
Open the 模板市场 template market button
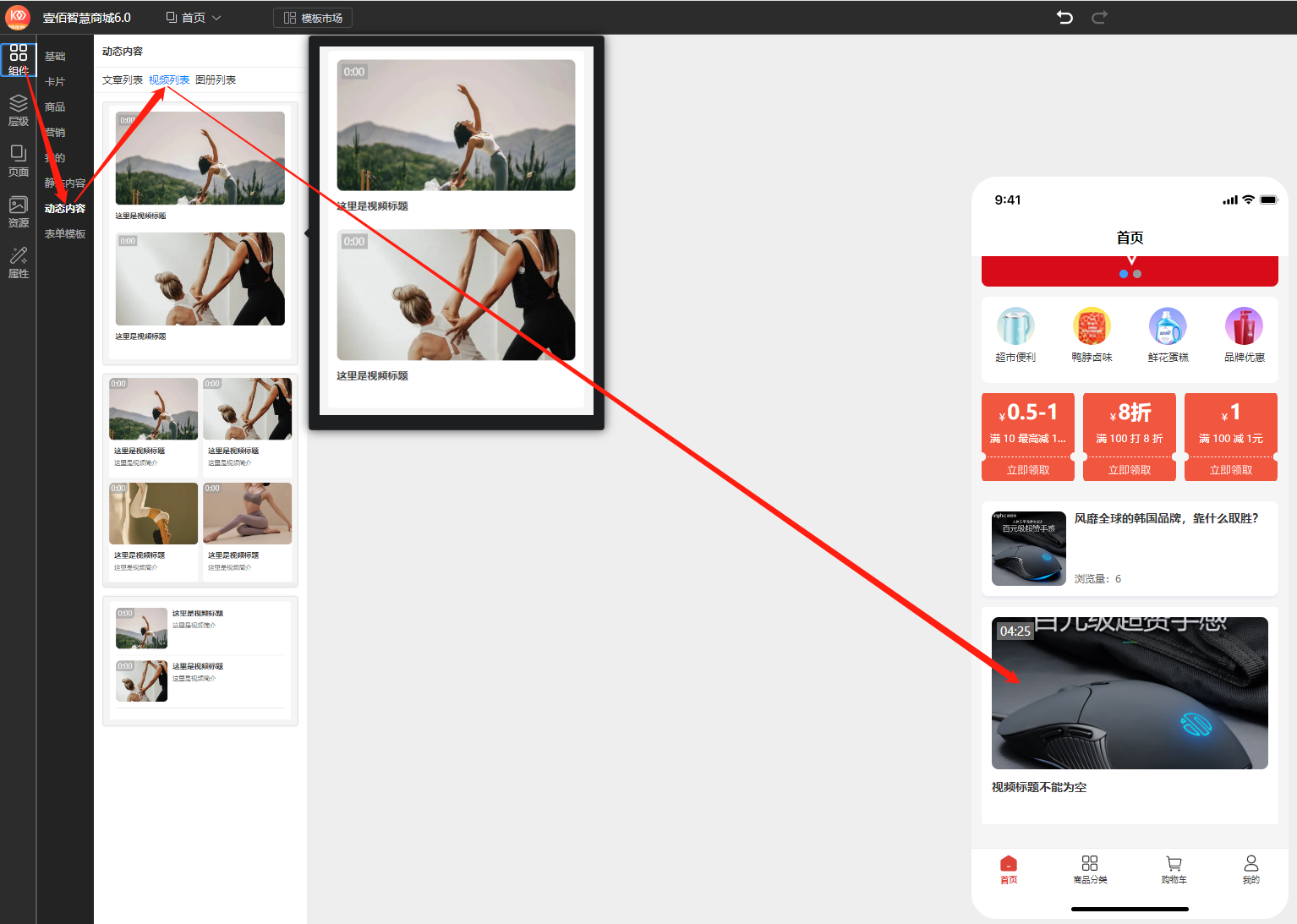click(x=313, y=18)
